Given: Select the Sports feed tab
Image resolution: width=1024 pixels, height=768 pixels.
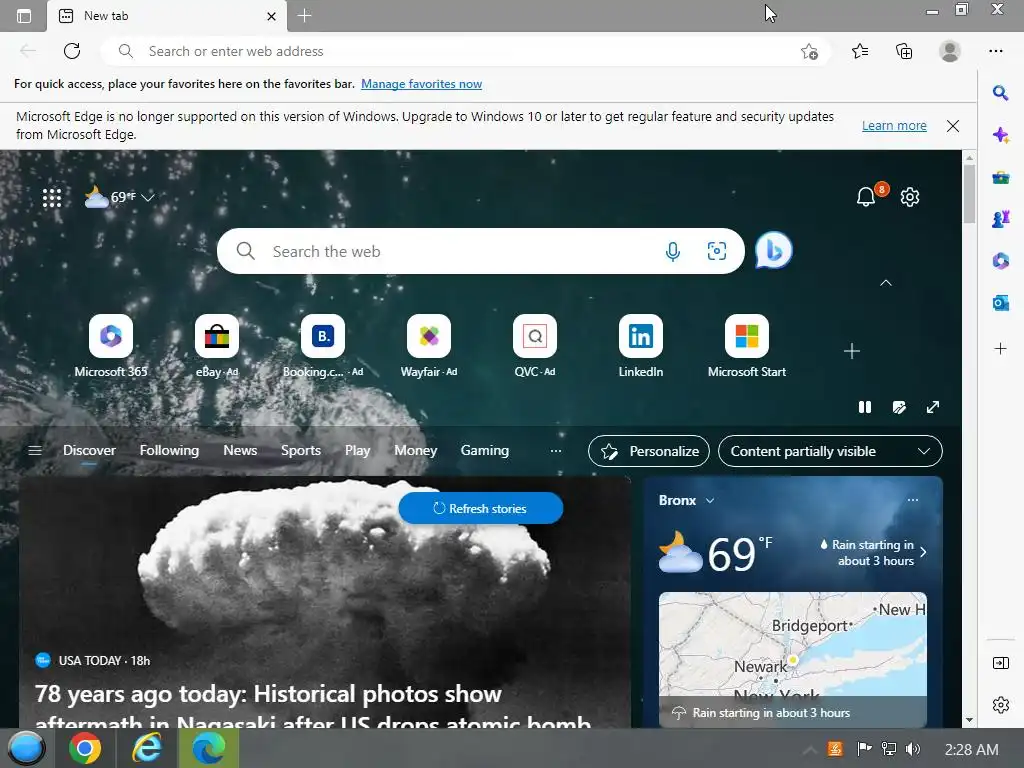Looking at the screenshot, I should click(301, 450).
